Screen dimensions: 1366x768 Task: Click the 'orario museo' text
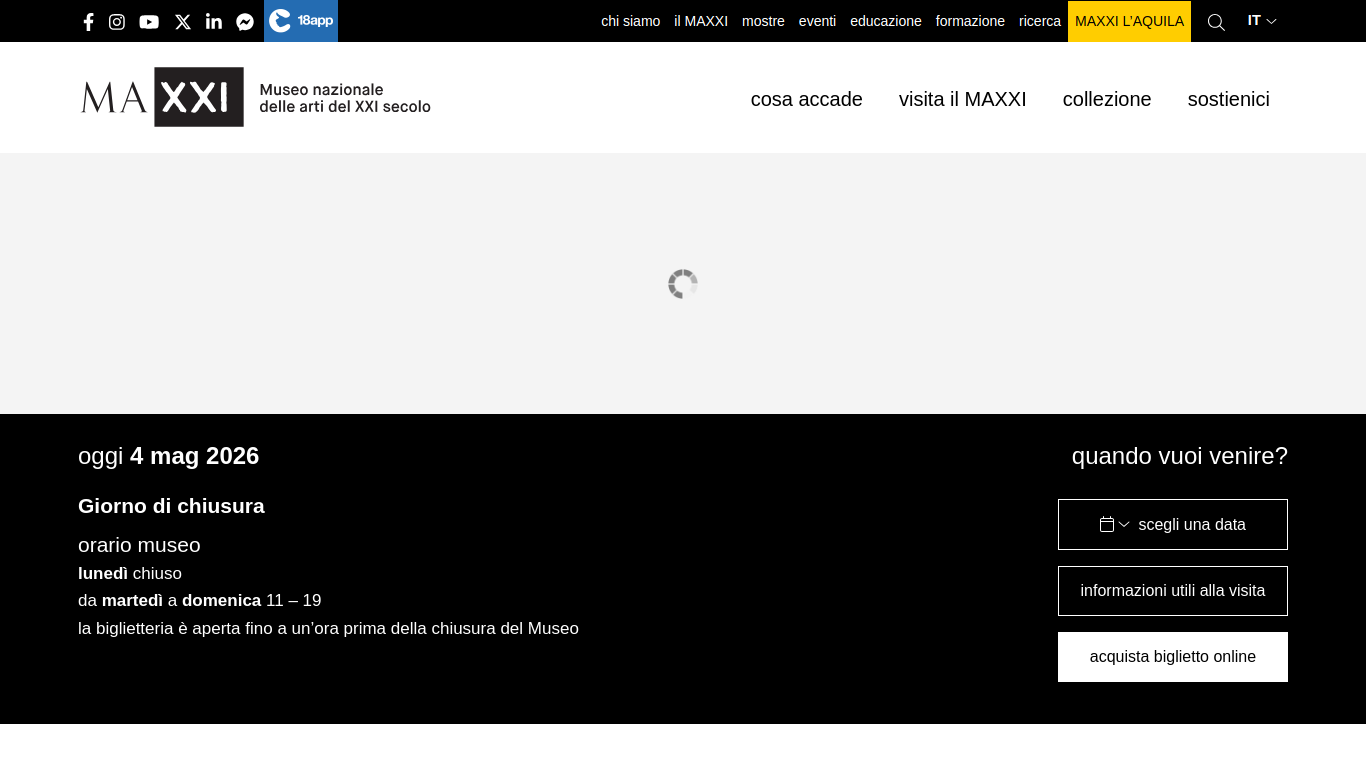(139, 545)
